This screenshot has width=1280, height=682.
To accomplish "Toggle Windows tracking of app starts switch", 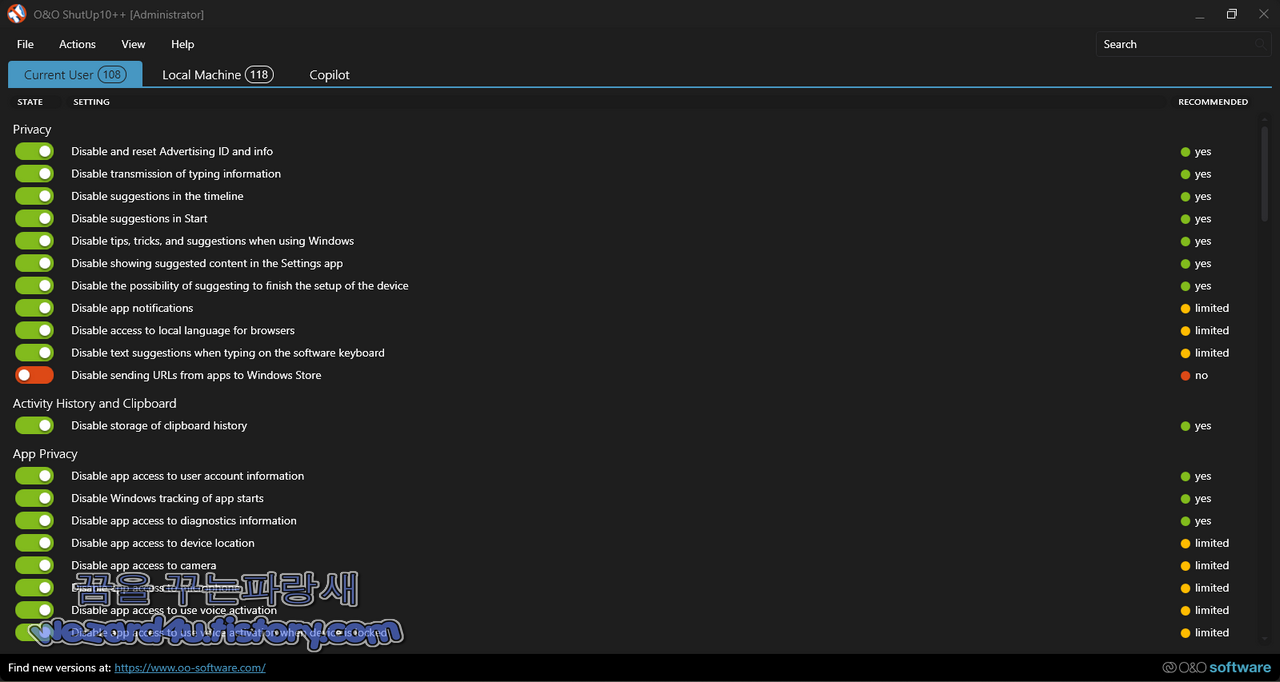I will tap(34, 498).
